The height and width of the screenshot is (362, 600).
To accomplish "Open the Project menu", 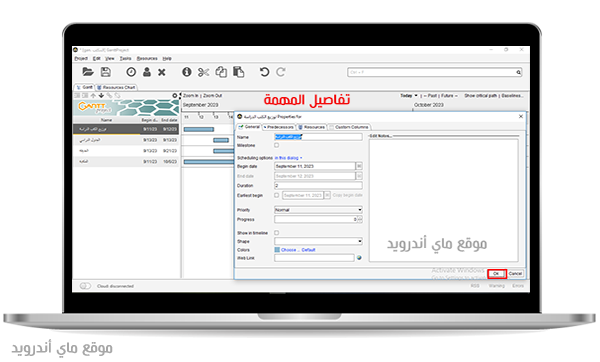I will click(x=81, y=59).
